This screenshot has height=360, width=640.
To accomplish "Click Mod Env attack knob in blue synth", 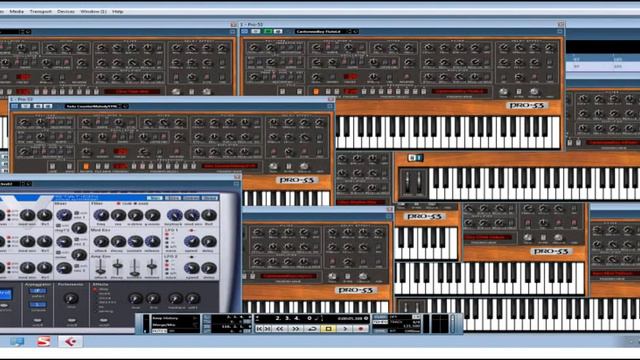I will (x=101, y=242).
